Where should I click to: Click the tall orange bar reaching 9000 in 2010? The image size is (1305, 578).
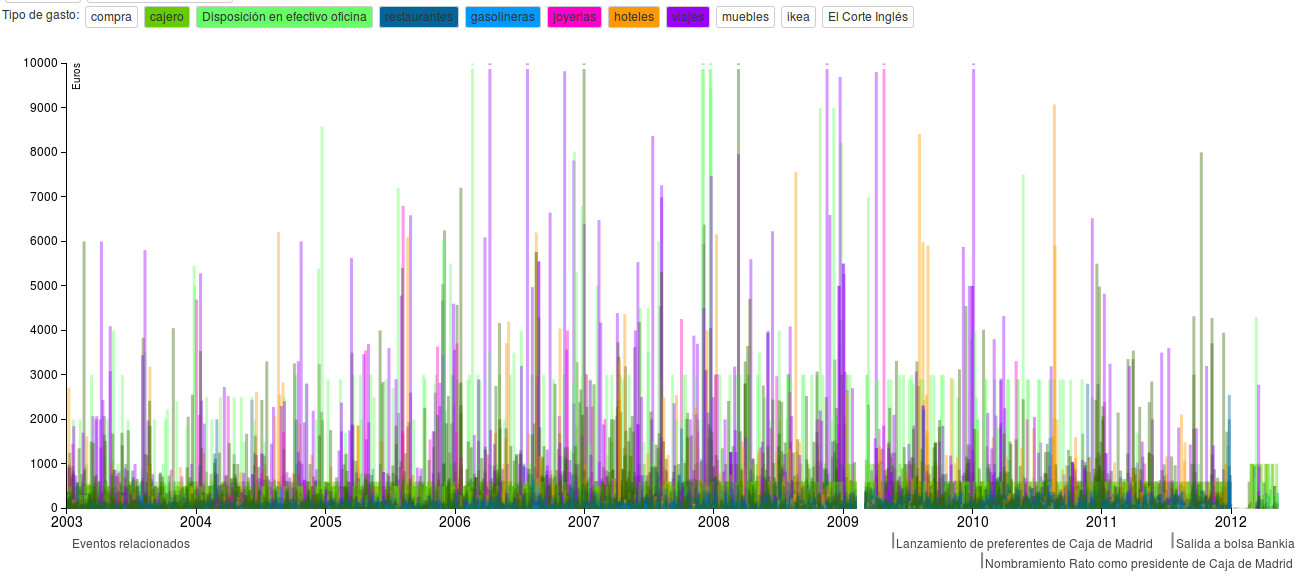click(1054, 200)
